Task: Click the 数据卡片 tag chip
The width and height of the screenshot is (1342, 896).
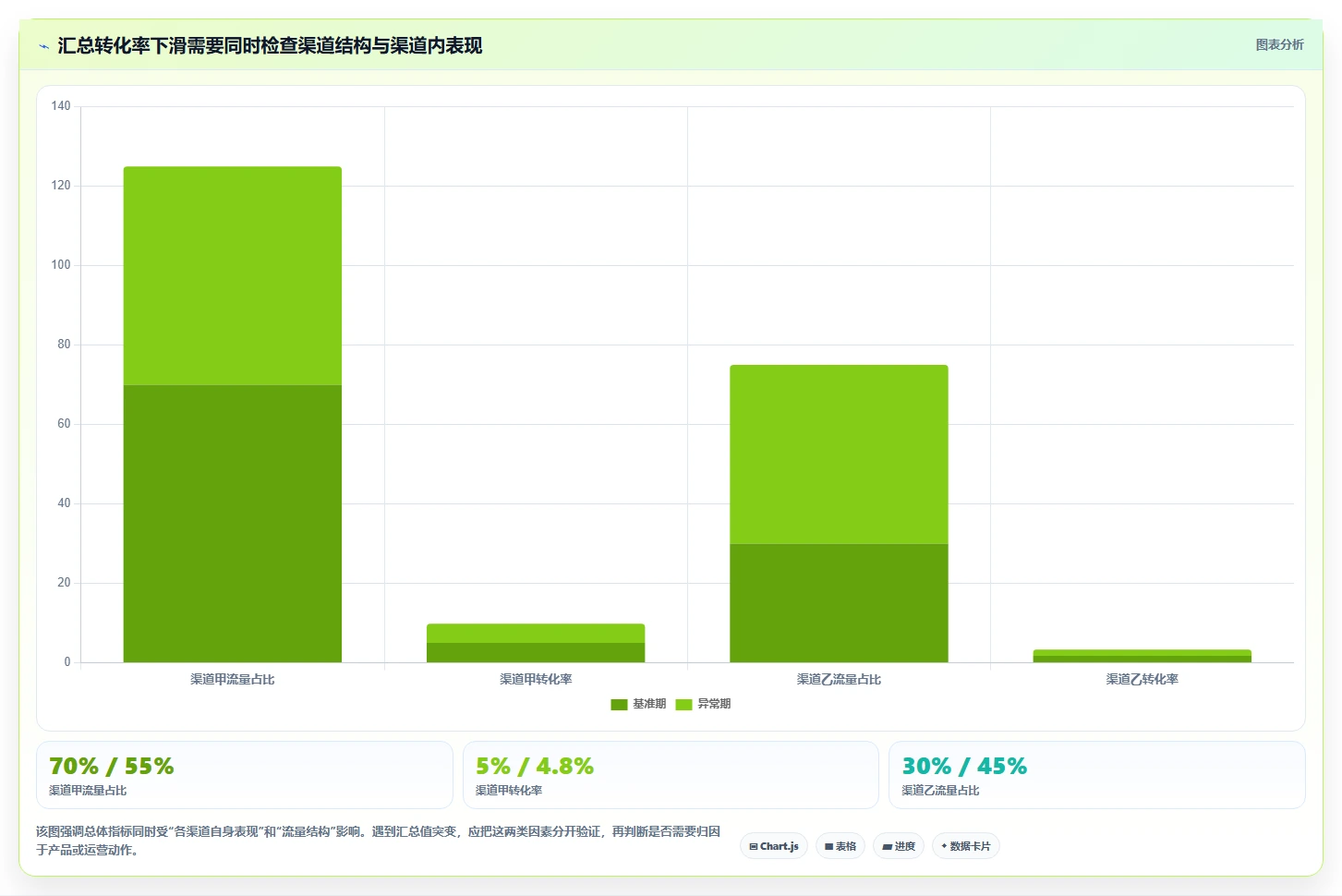Action: pyautogui.click(x=966, y=846)
